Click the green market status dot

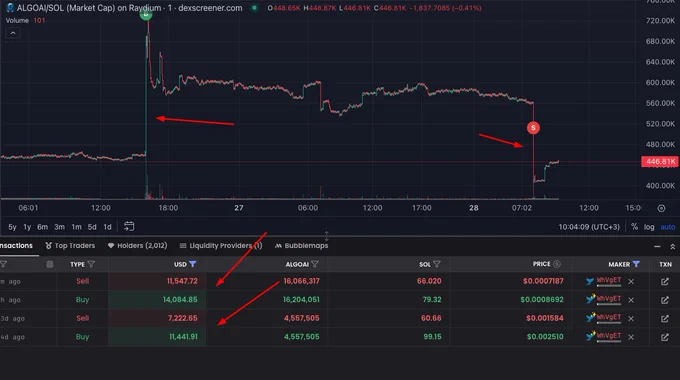pos(255,8)
